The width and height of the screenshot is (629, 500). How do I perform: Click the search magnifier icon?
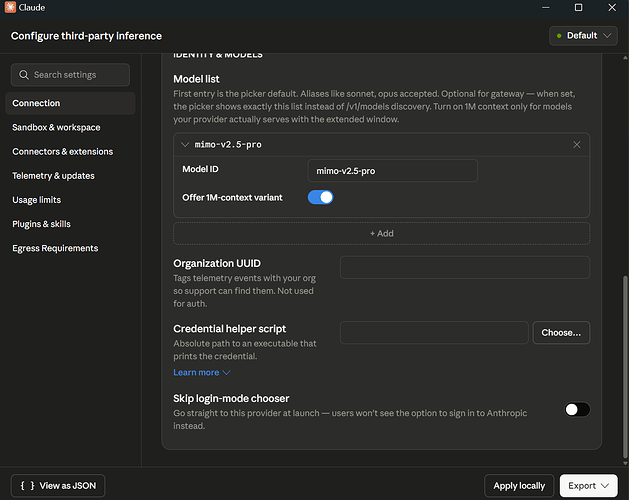coord(24,75)
